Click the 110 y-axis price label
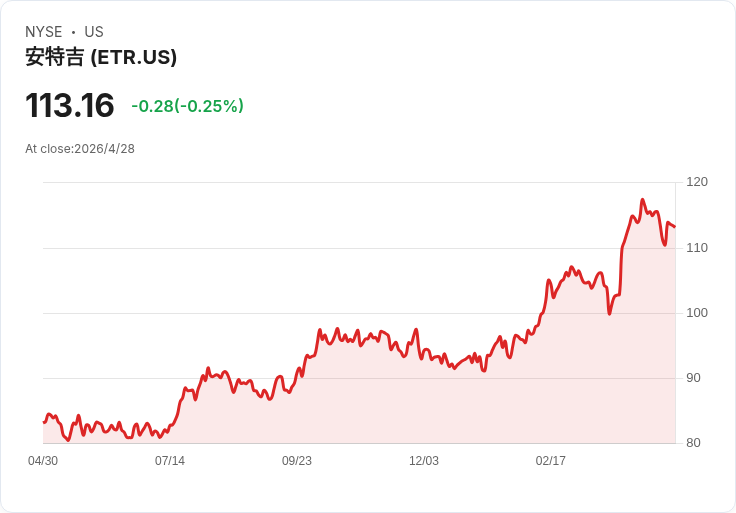 697,247
